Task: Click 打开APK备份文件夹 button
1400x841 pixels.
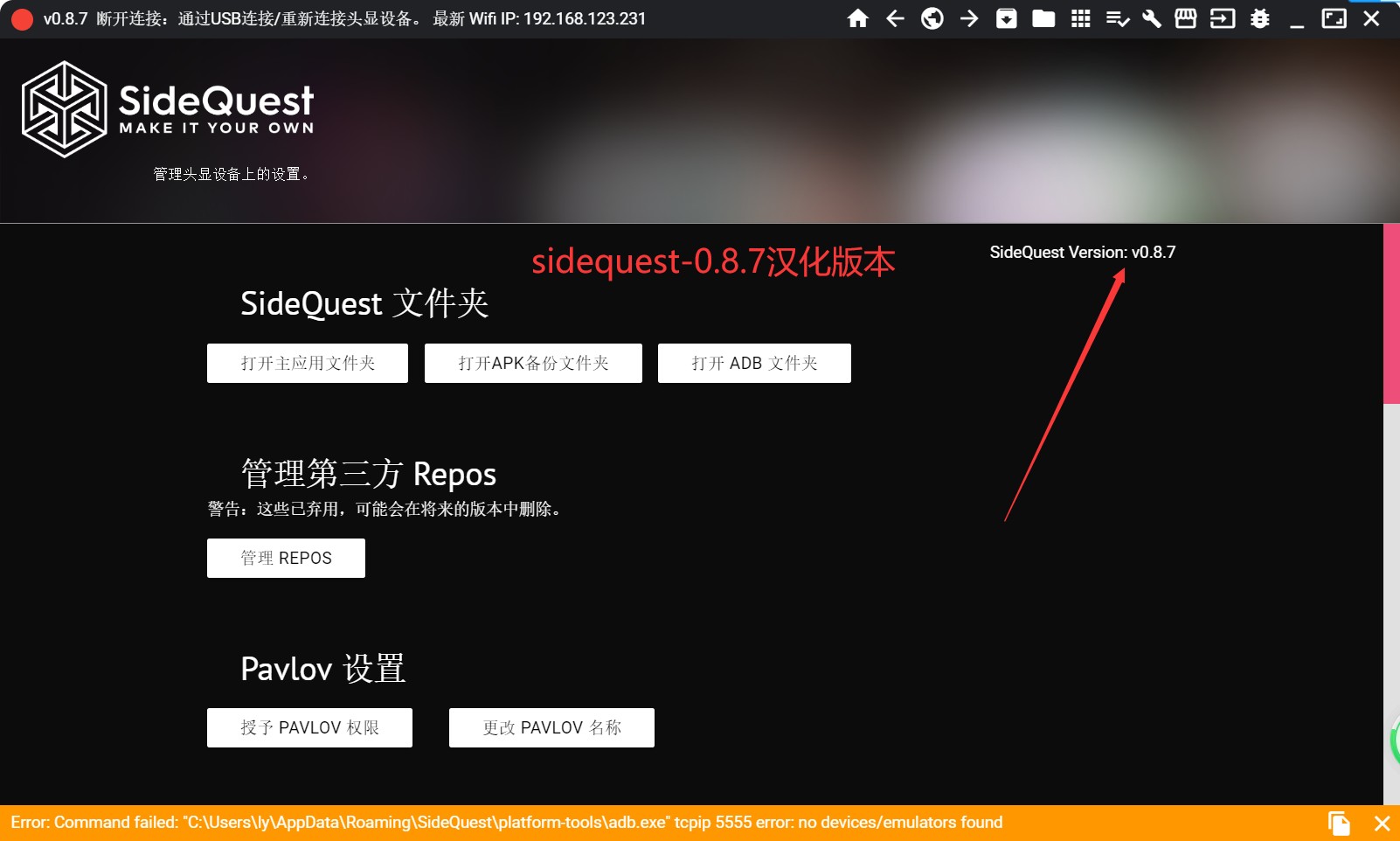Action: tap(533, 363)
